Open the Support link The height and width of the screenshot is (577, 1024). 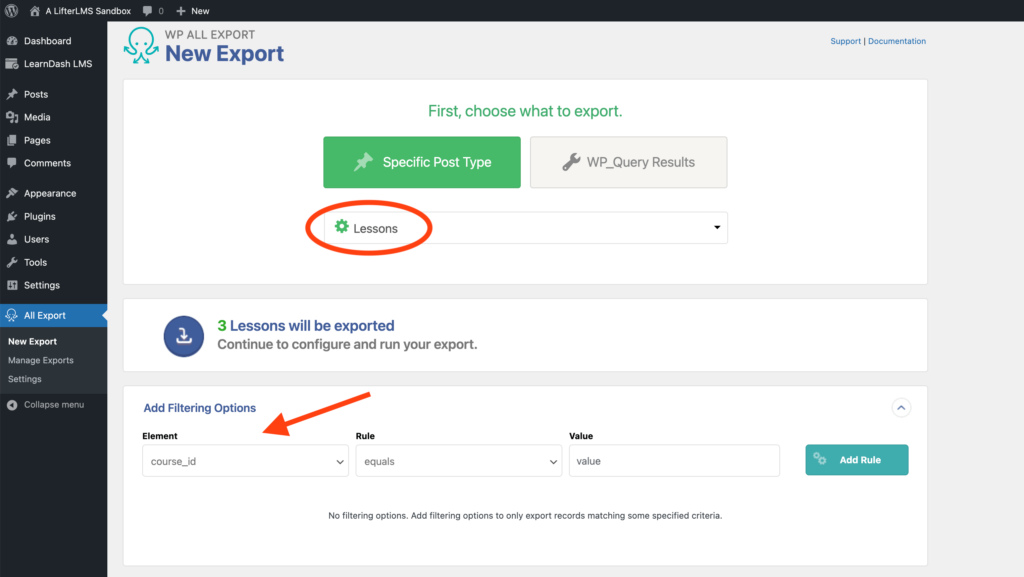click(845, 41)
